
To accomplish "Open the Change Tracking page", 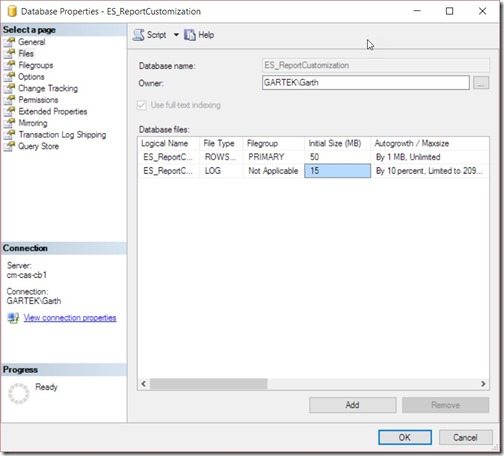I will (48, 88).
